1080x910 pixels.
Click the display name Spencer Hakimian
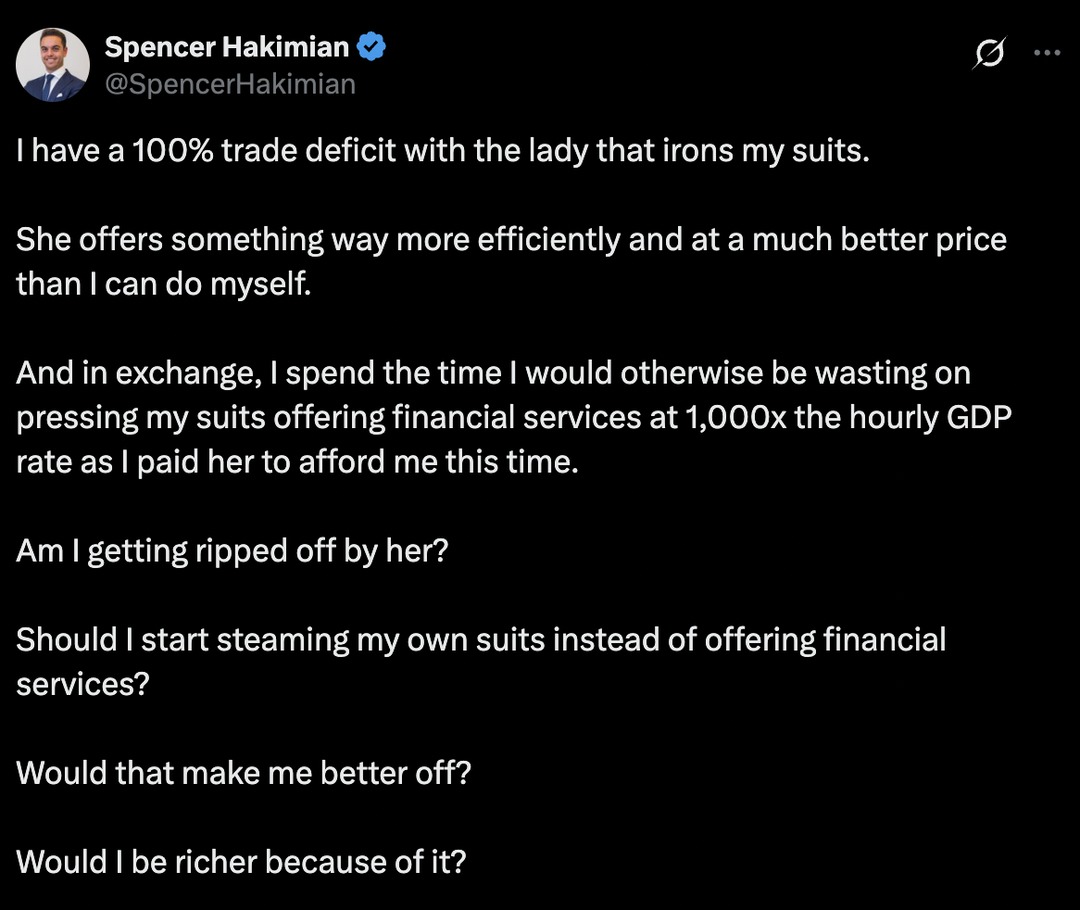click(x=227, y=48)
